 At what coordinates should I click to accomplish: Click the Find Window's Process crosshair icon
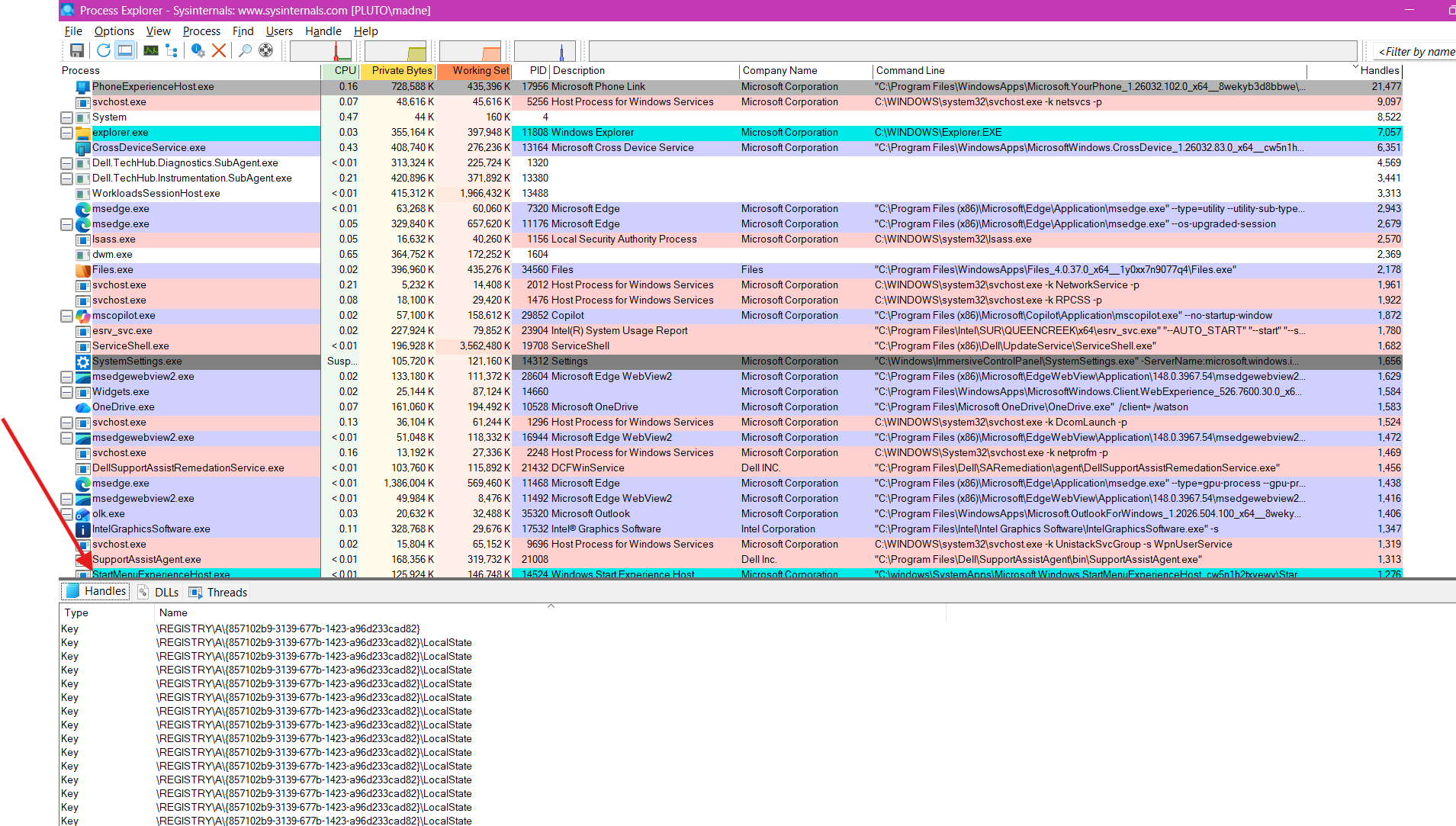tap(265, 50)
